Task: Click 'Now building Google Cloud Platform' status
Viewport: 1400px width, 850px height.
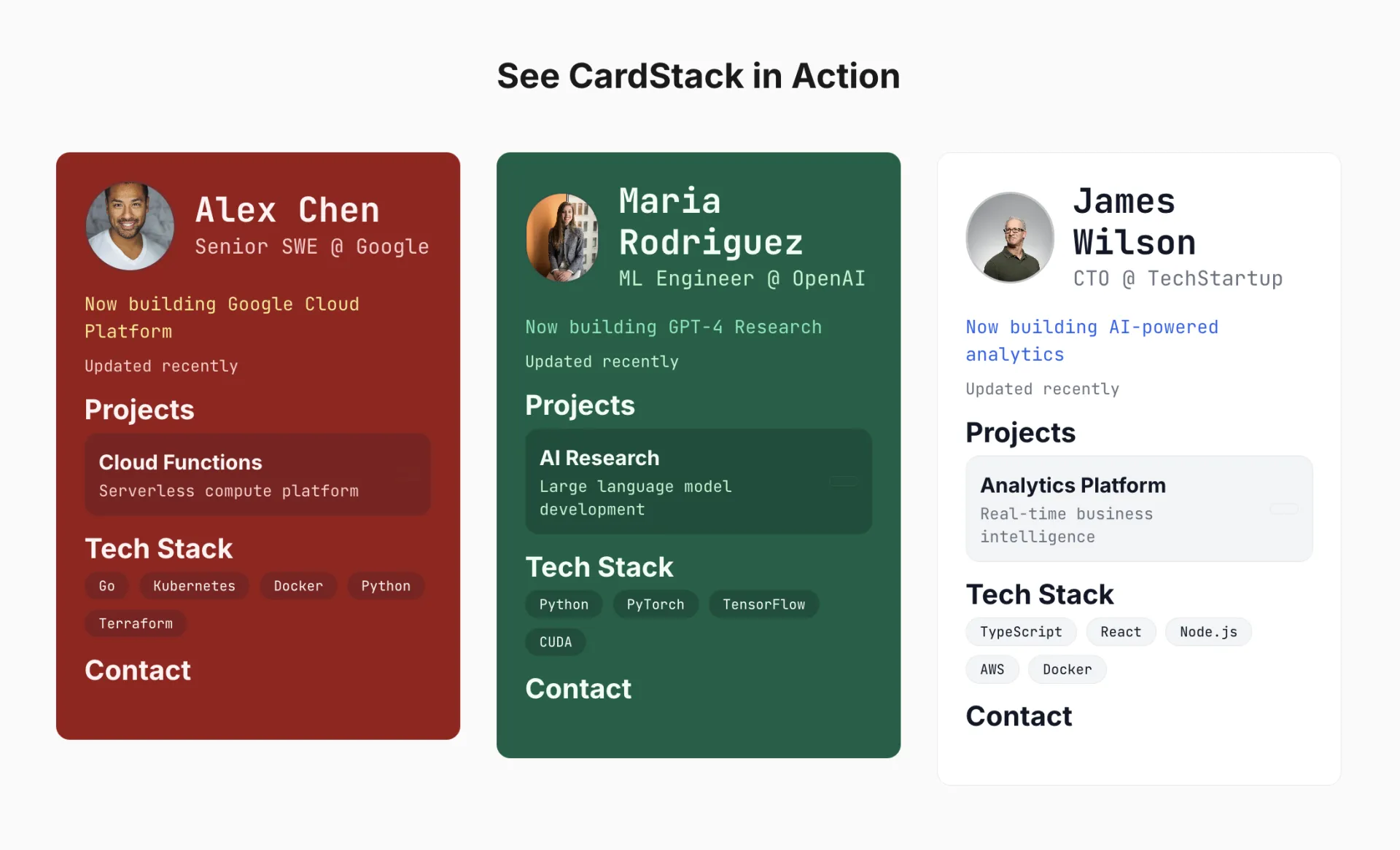Action: 222,317
